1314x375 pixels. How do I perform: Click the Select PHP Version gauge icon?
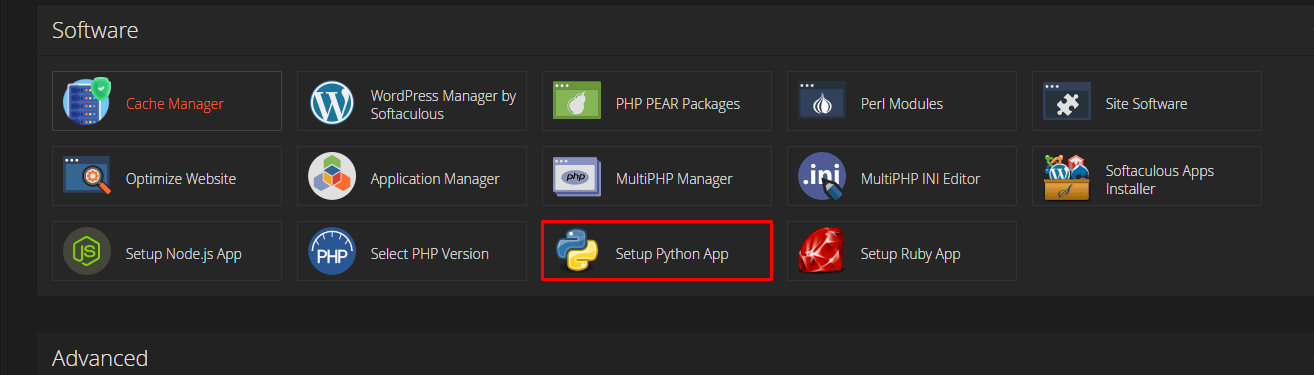(332, 252)
